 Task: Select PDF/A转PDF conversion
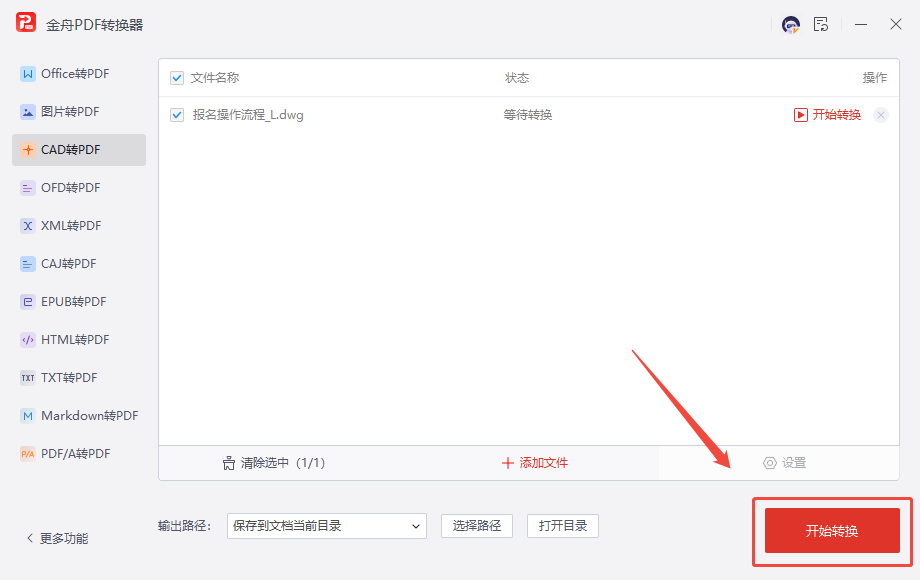click(x=79, y=454)
